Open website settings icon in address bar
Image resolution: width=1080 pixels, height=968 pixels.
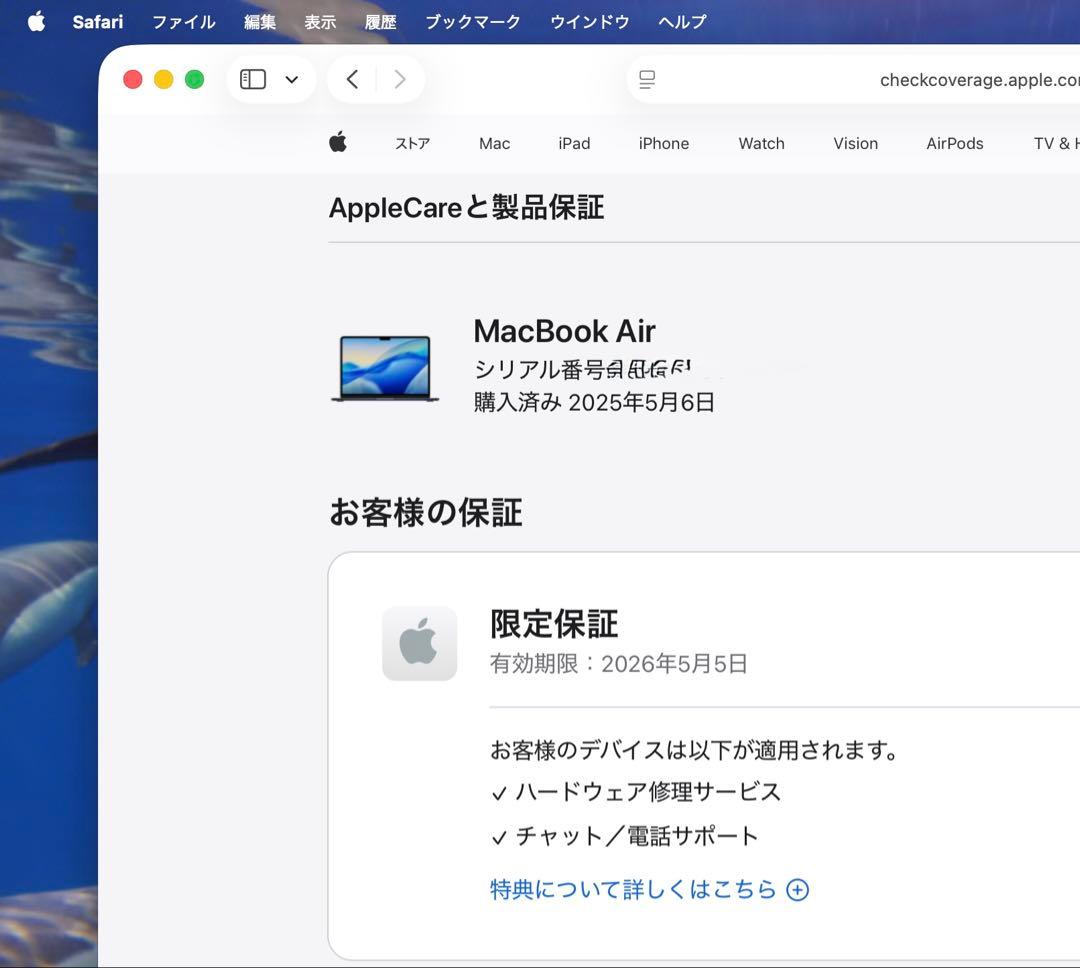pyautogui.click(x=647, y=78)
